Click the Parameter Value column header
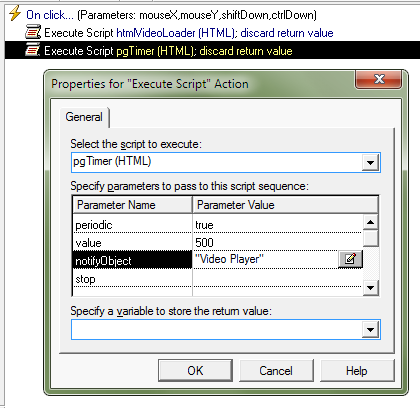 (x=285, y=205)
